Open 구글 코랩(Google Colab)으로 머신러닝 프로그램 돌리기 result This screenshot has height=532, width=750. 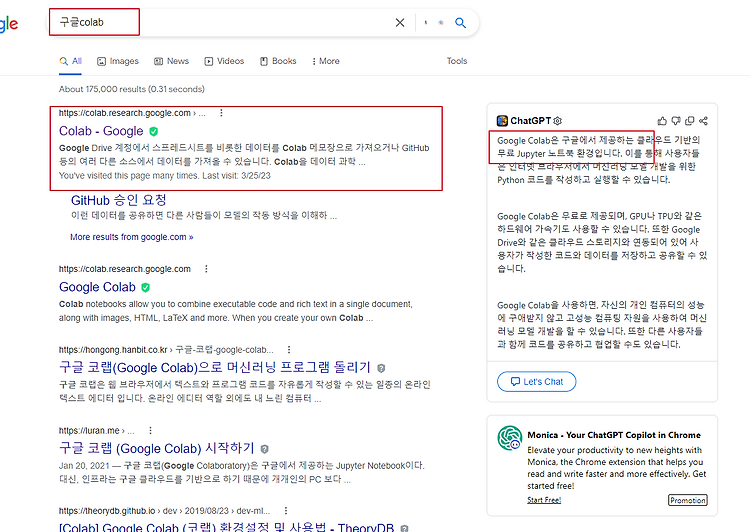coord(215,367)
